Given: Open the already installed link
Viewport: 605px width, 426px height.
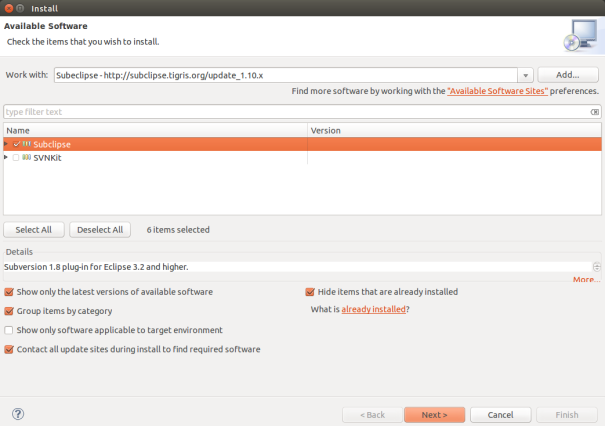Looking at the screenshot, I should tap(373, 309).
